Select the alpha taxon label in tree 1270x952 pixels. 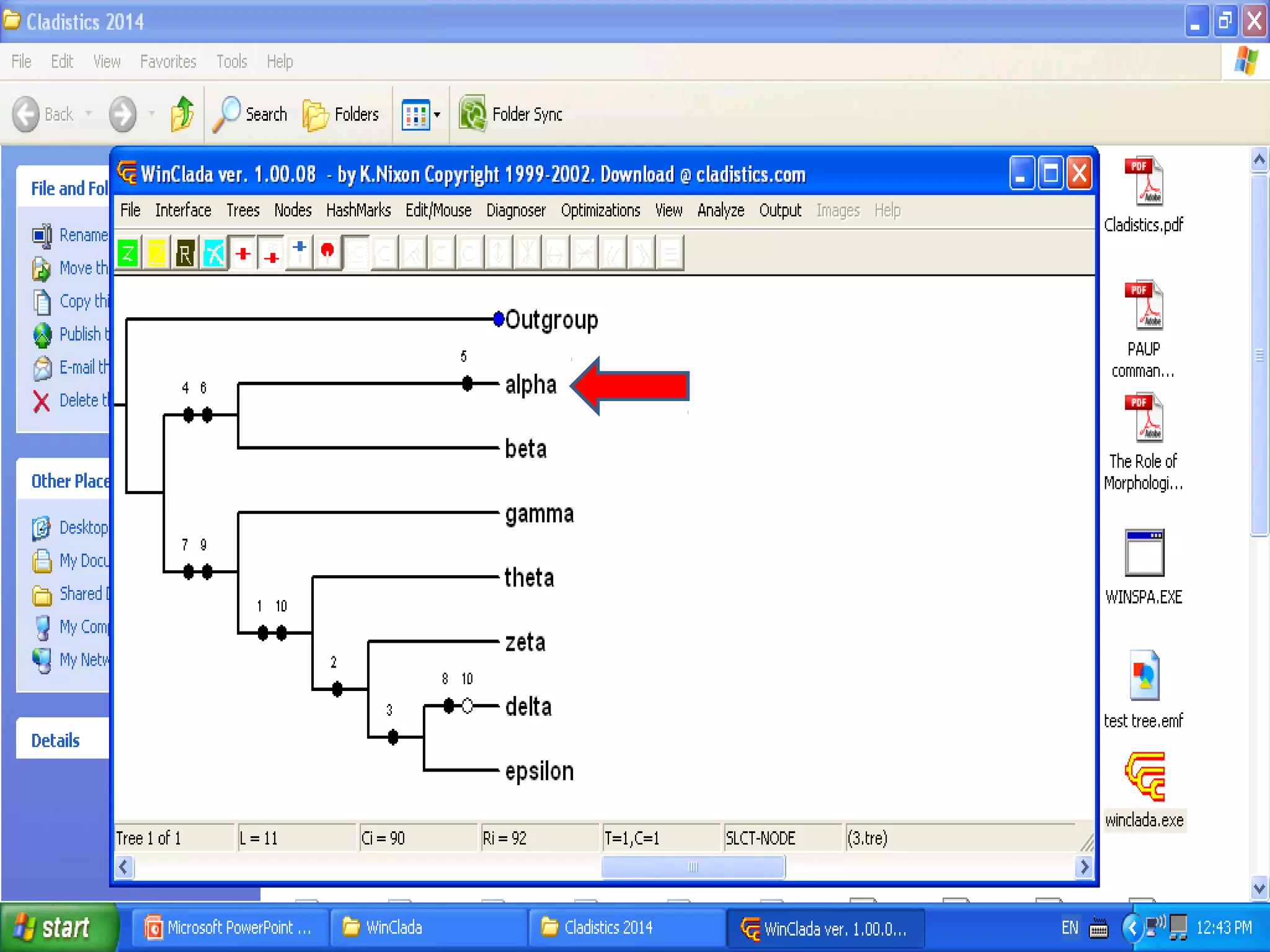[x=530, y=385]
